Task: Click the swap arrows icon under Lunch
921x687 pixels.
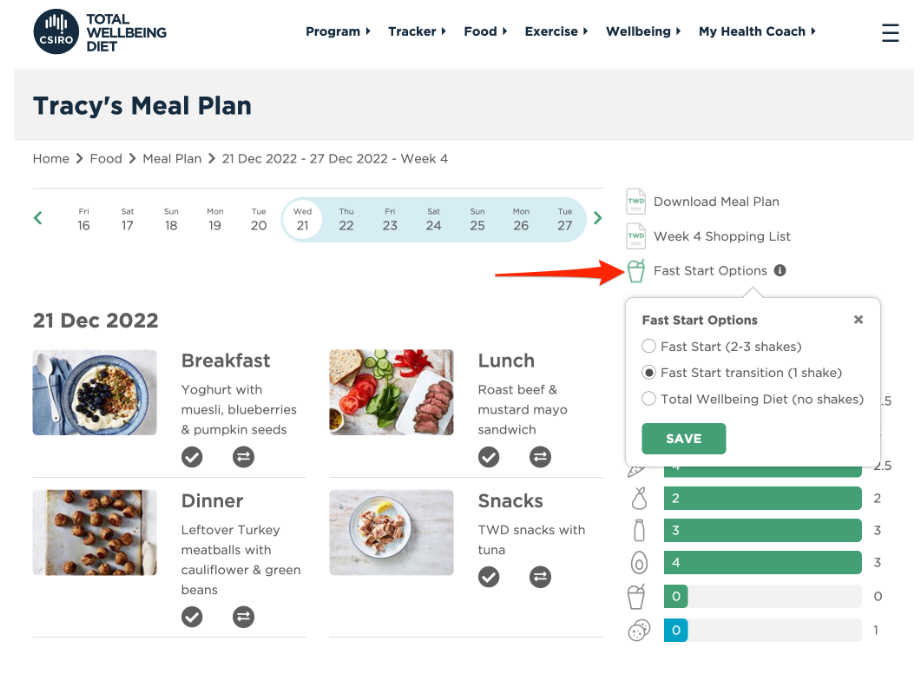Action: [540, 457]
